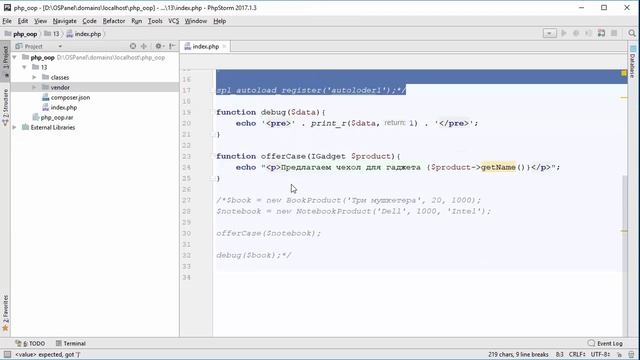Click the Scroll from Source target icon

(133, 46)
